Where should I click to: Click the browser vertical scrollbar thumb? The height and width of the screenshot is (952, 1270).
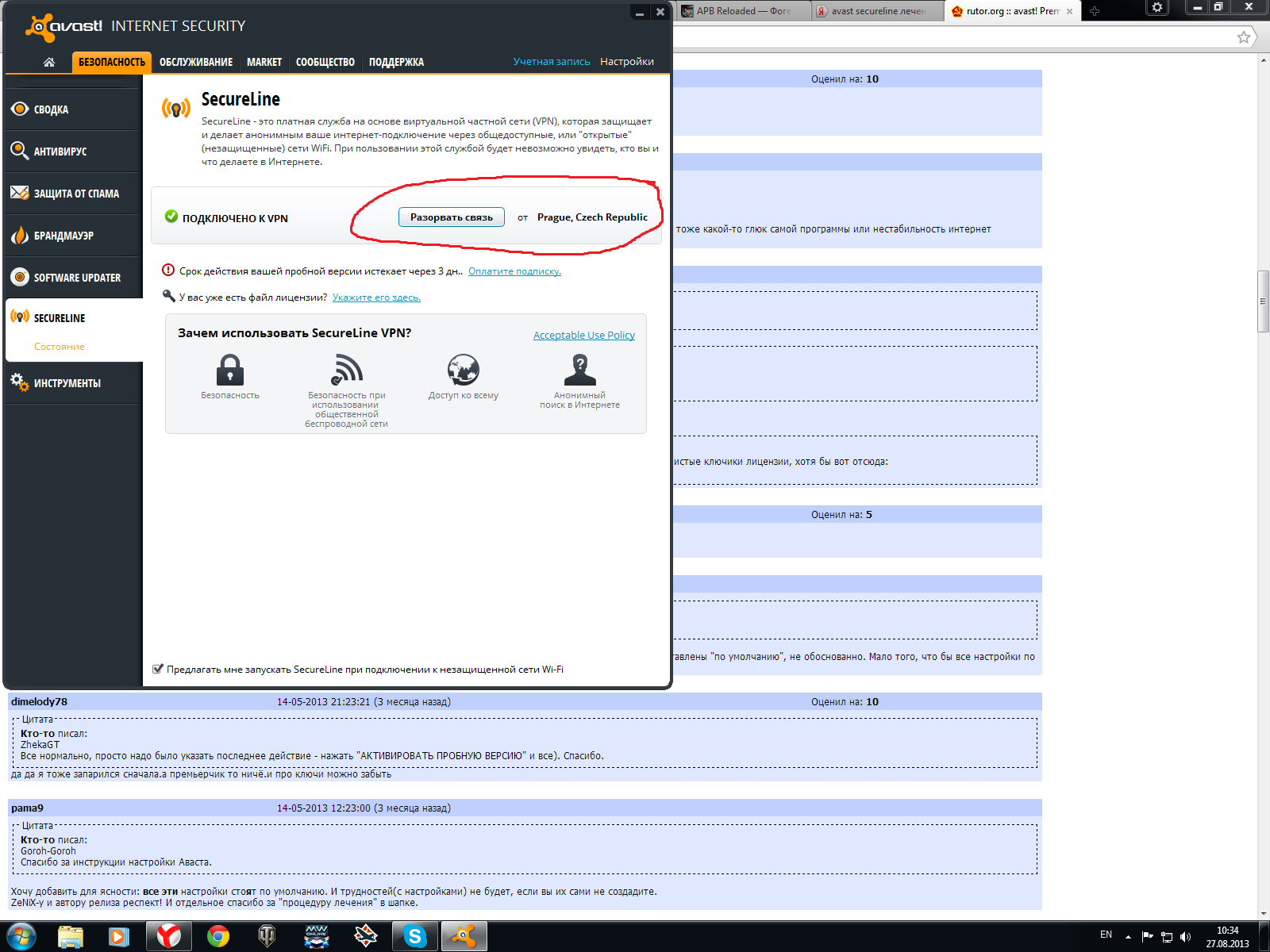coord(1263,301)
